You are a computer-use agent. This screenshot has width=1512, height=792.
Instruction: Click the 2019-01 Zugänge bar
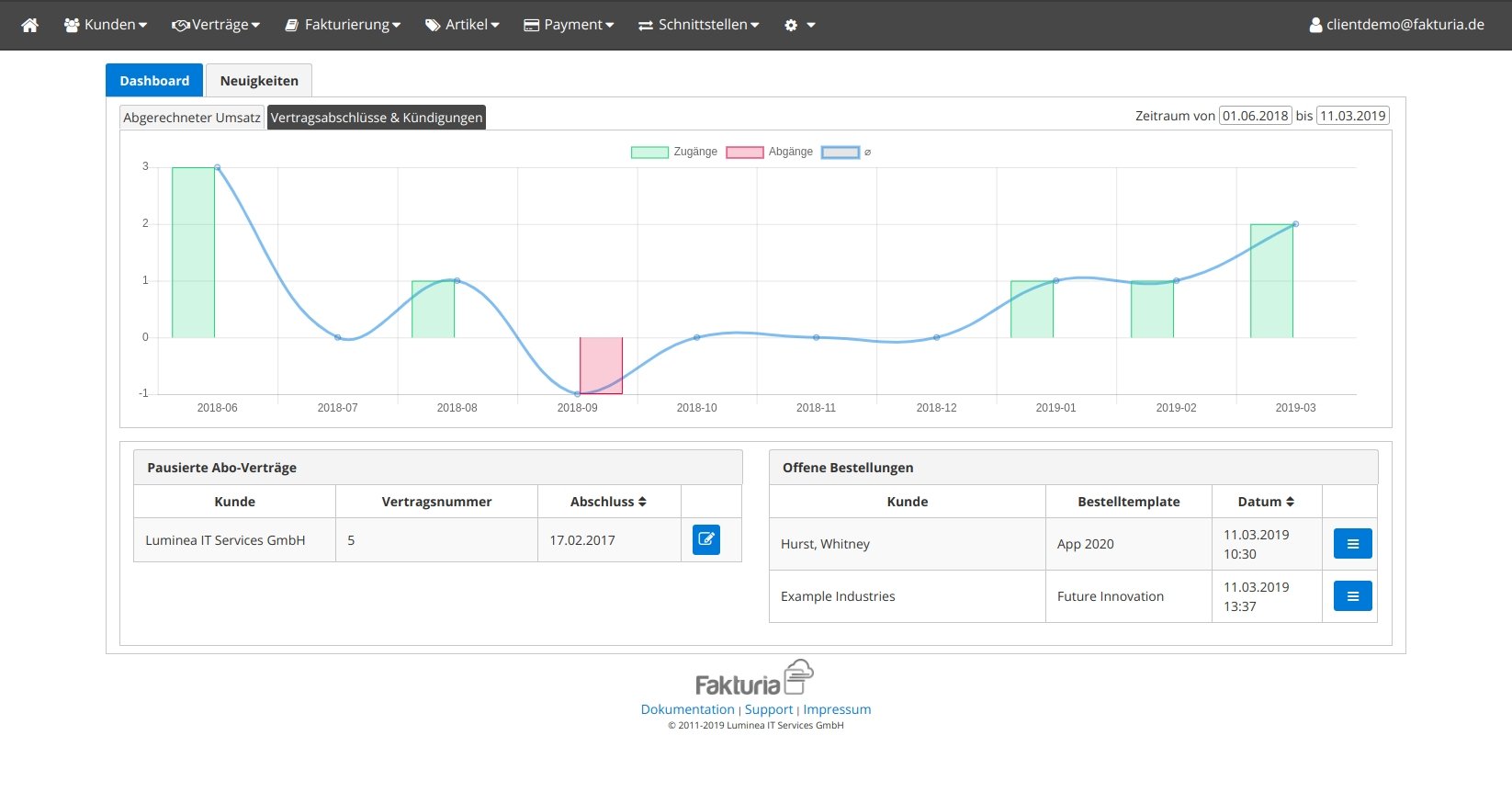point(1032,309)
